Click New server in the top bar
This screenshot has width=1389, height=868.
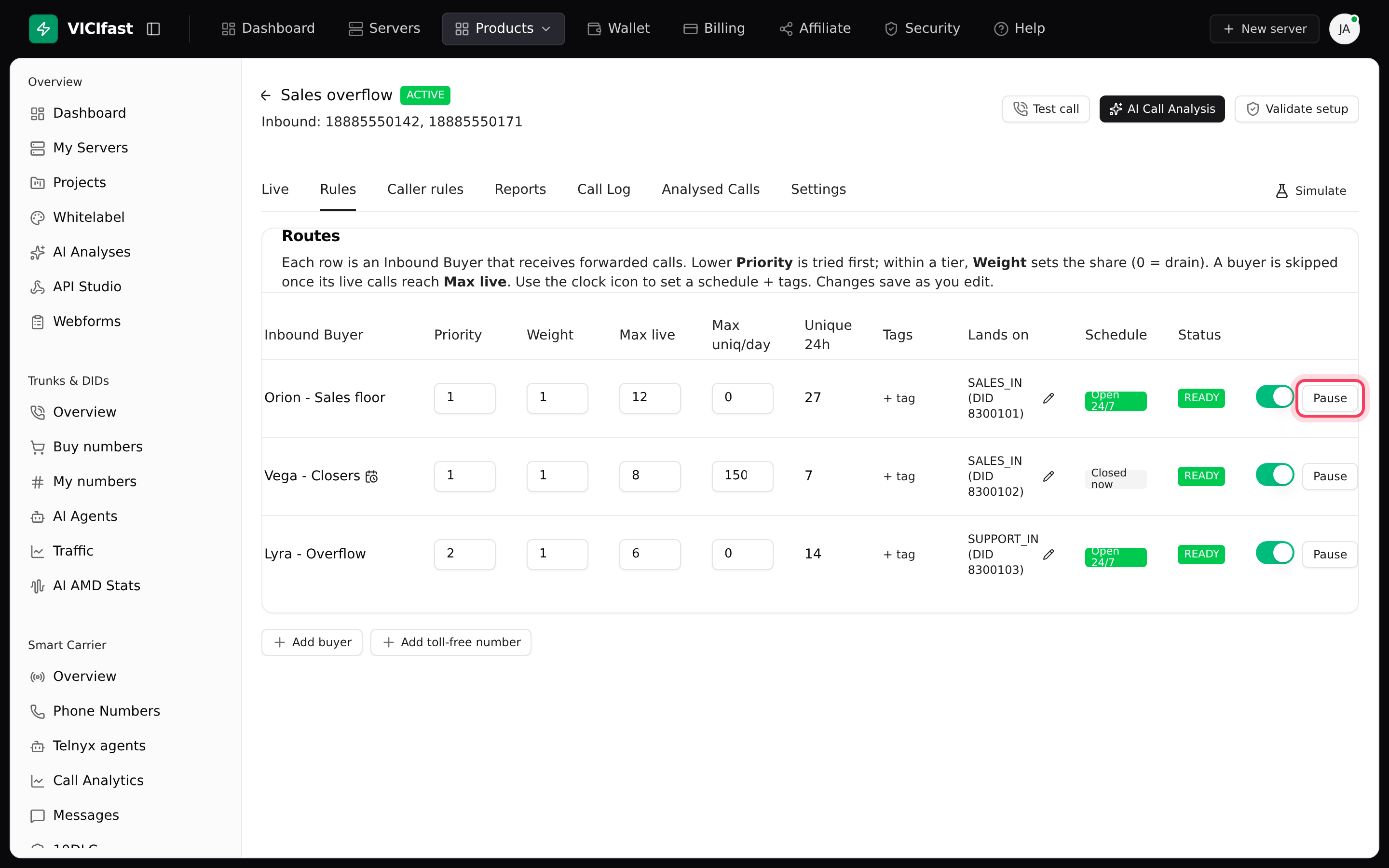coord(1264,29)
